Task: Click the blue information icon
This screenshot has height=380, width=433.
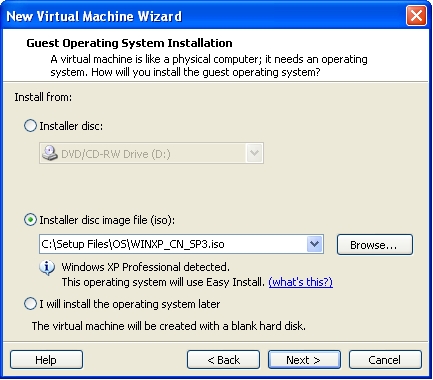Action: click(x=47, y=267)
